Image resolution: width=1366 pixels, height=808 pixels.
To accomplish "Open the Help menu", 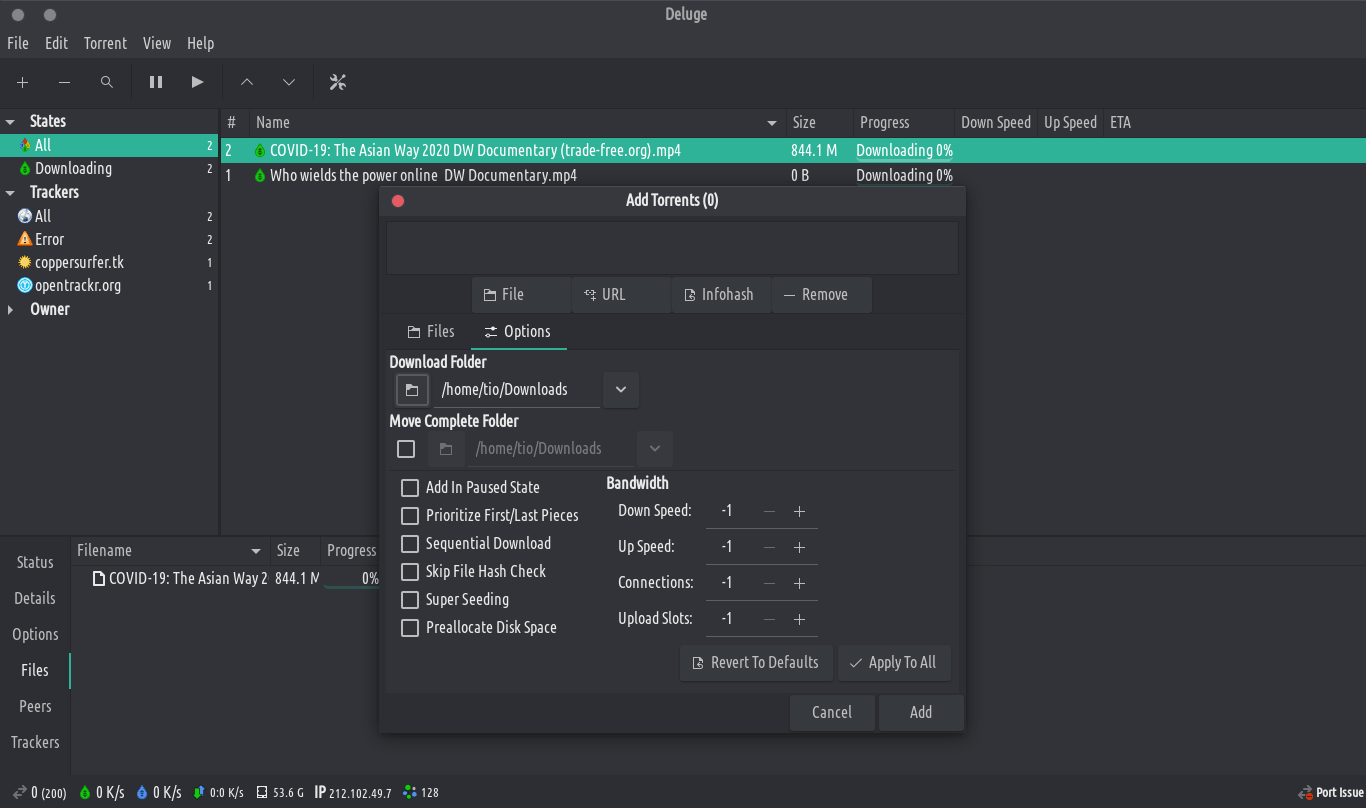I will point(201,43).
